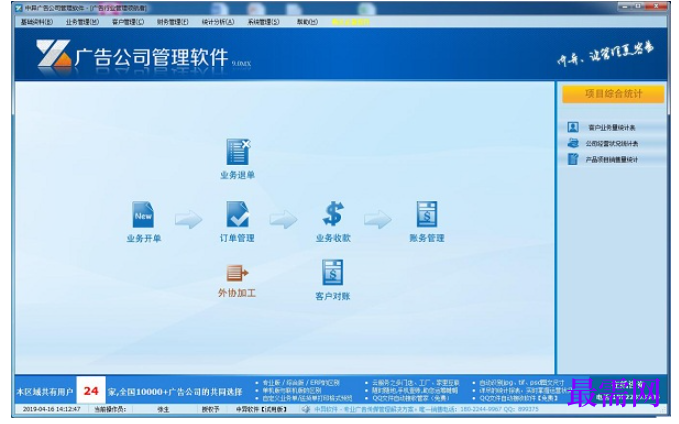Click the 客户对账 label
Screen dimensions: 679x424
point(333,296)
